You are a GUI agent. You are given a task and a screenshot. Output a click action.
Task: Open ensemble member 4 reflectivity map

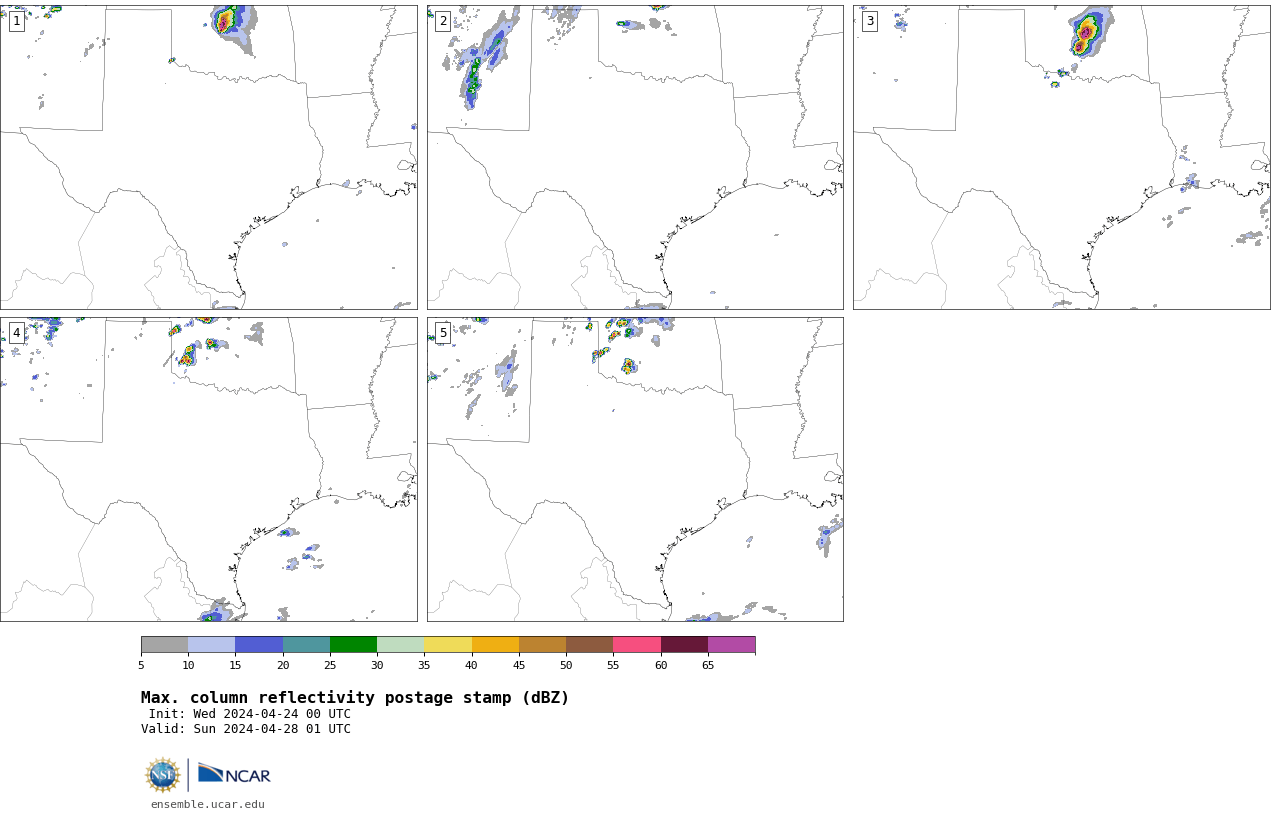click(208, 469)
